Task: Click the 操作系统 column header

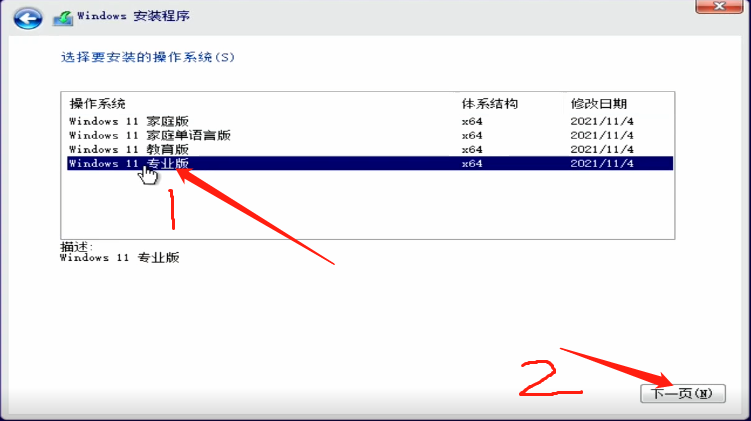Action: click(98, 103)
